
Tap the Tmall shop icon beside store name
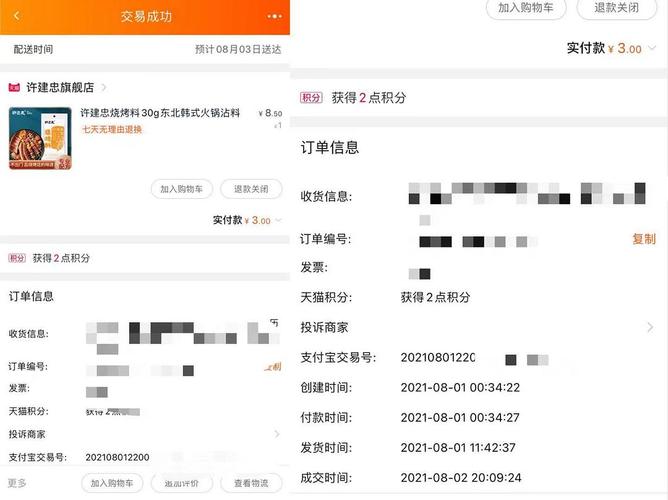14,87
